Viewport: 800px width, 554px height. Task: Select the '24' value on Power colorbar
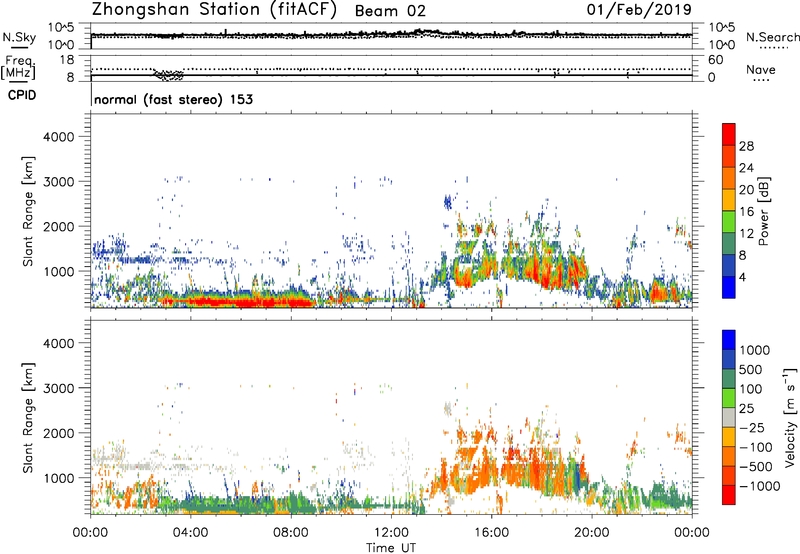tap(746, 168)
